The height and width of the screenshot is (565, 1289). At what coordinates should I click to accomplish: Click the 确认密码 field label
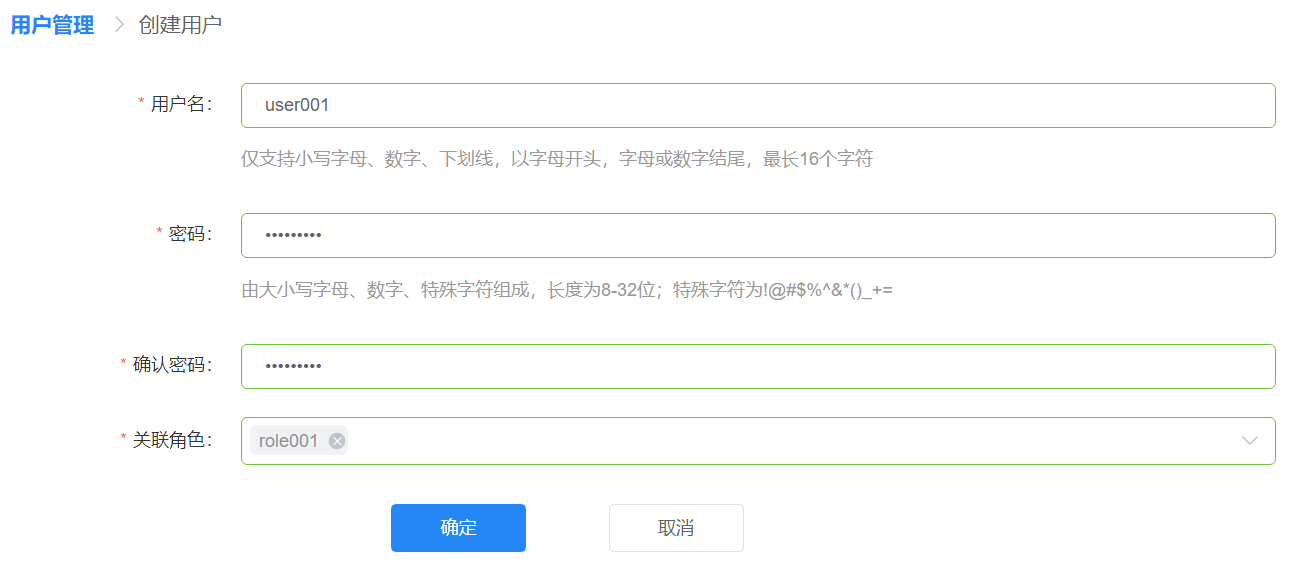click(172, 365)
